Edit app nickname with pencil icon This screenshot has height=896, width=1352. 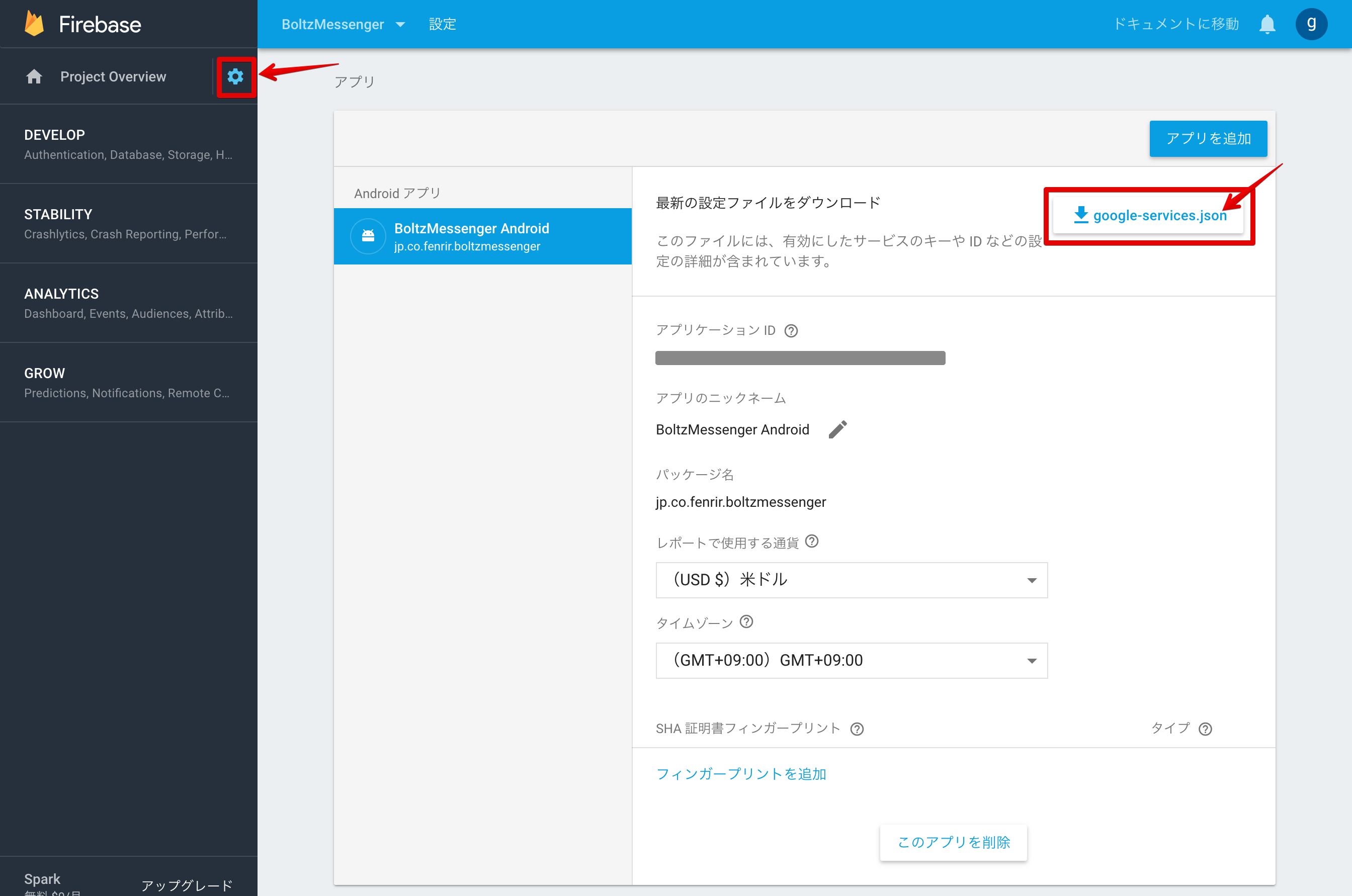838,429
